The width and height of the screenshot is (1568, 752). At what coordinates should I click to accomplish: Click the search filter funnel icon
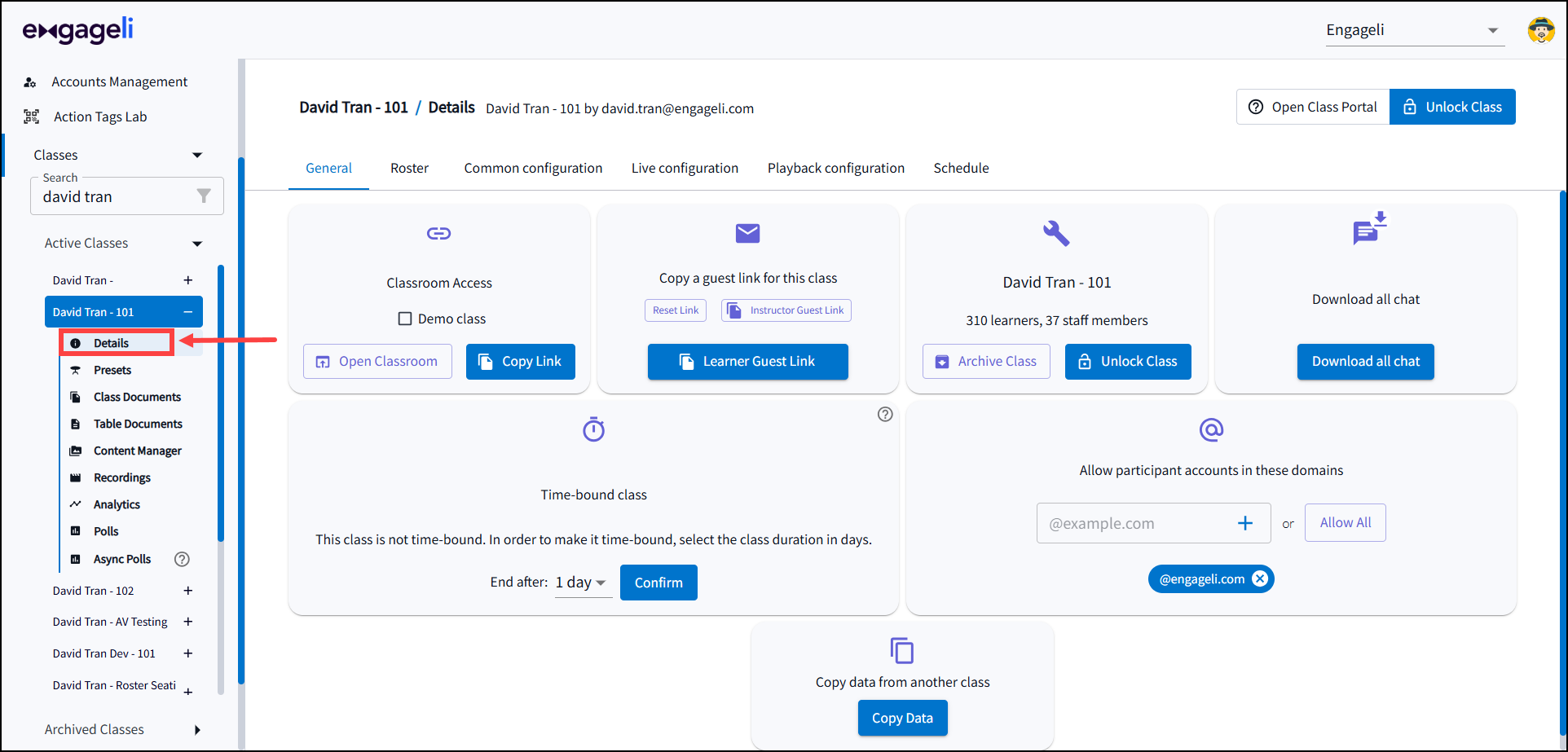coord(204,196)
